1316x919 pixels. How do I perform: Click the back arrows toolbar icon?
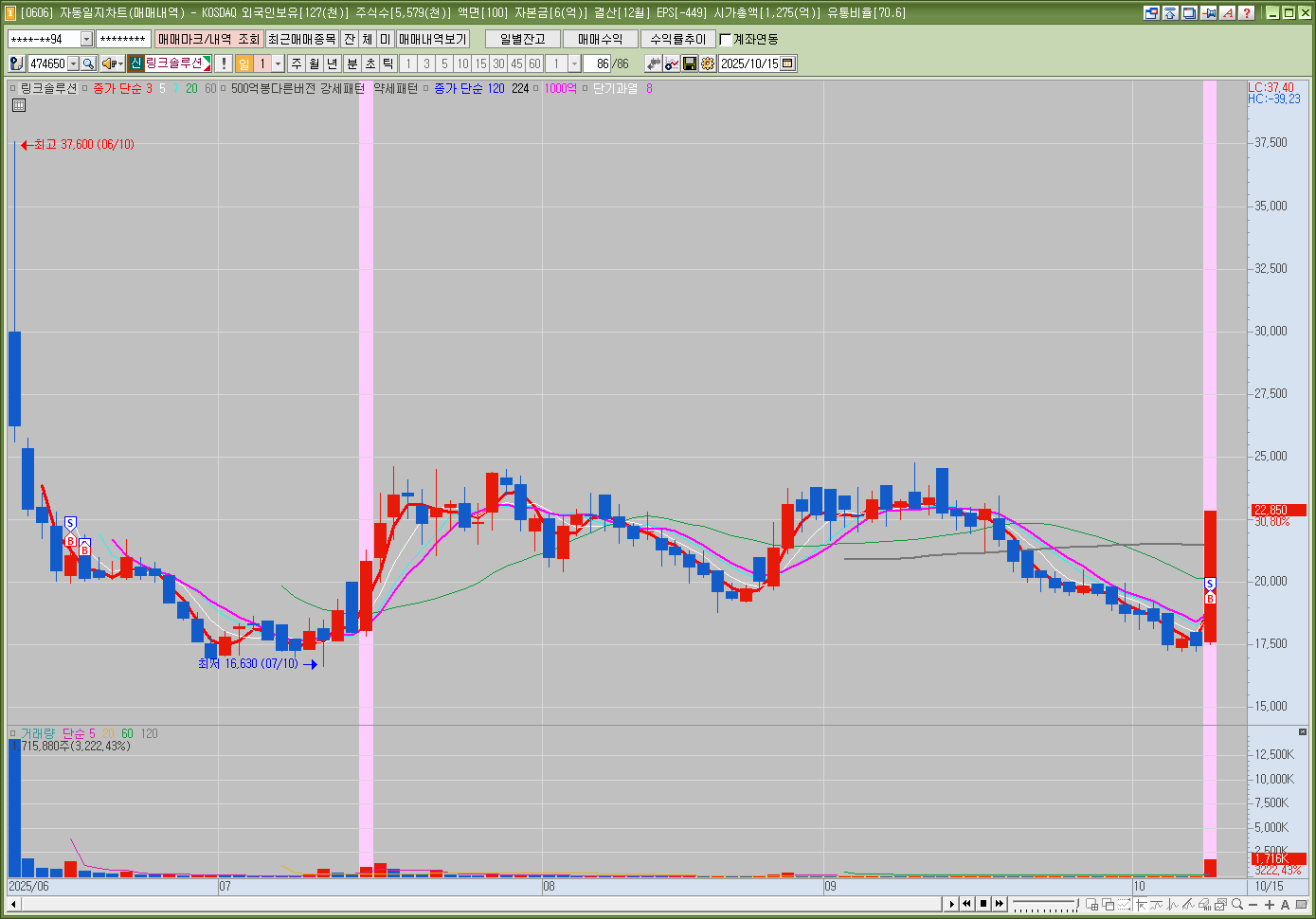pyautogui.click(x=654, y=63)
